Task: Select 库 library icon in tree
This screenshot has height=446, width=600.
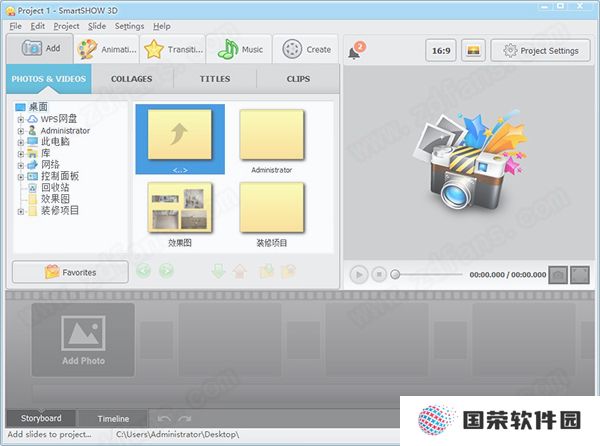Action: (33, 153)
